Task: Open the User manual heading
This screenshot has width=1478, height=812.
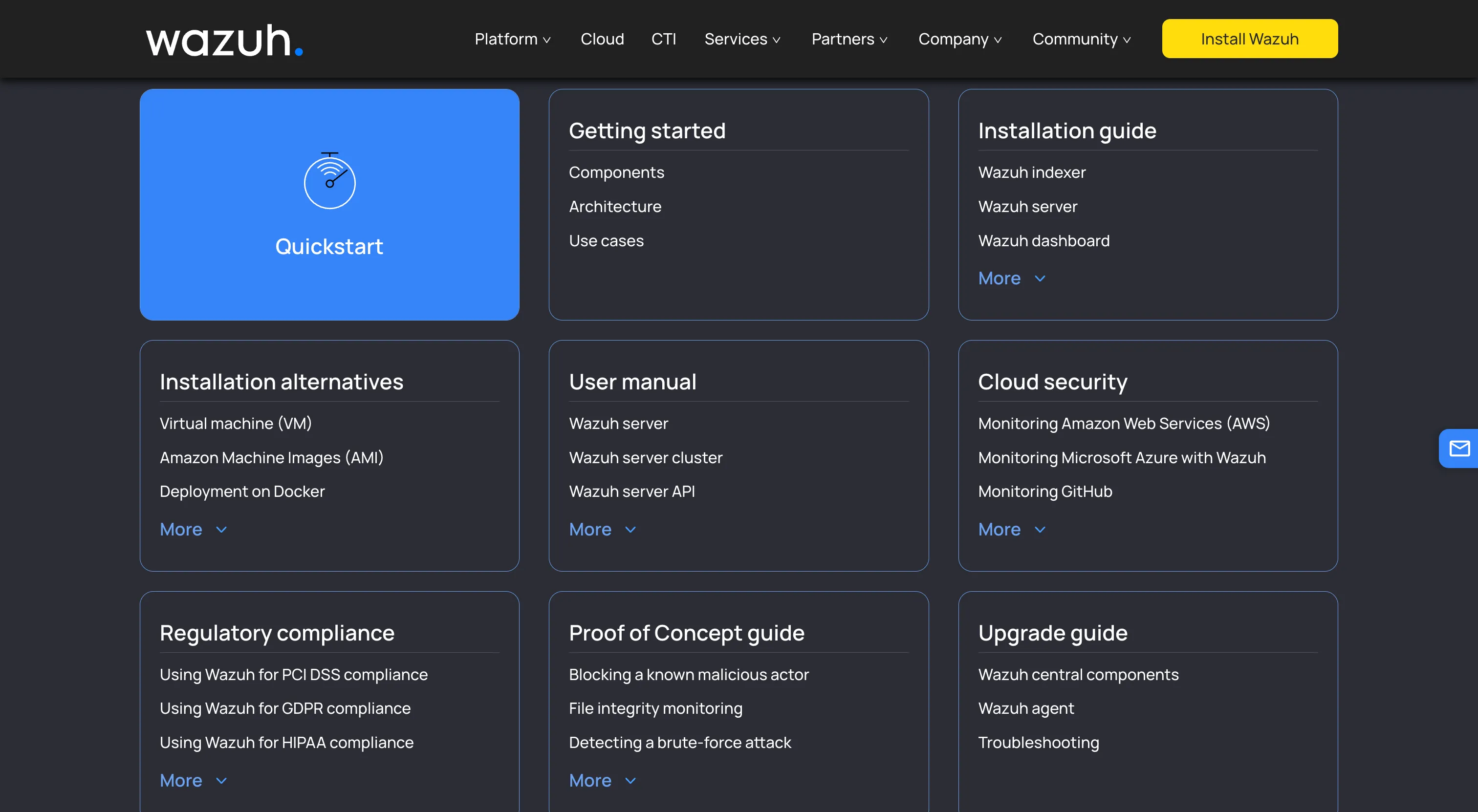Action: point(632,383)
